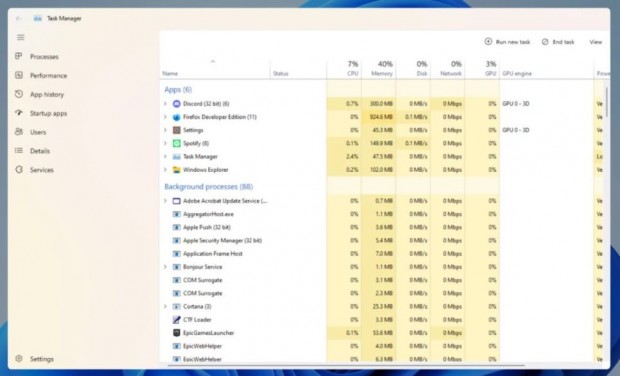620x376 pixels.
Task: Click the End task button
Action: point(558,42)
